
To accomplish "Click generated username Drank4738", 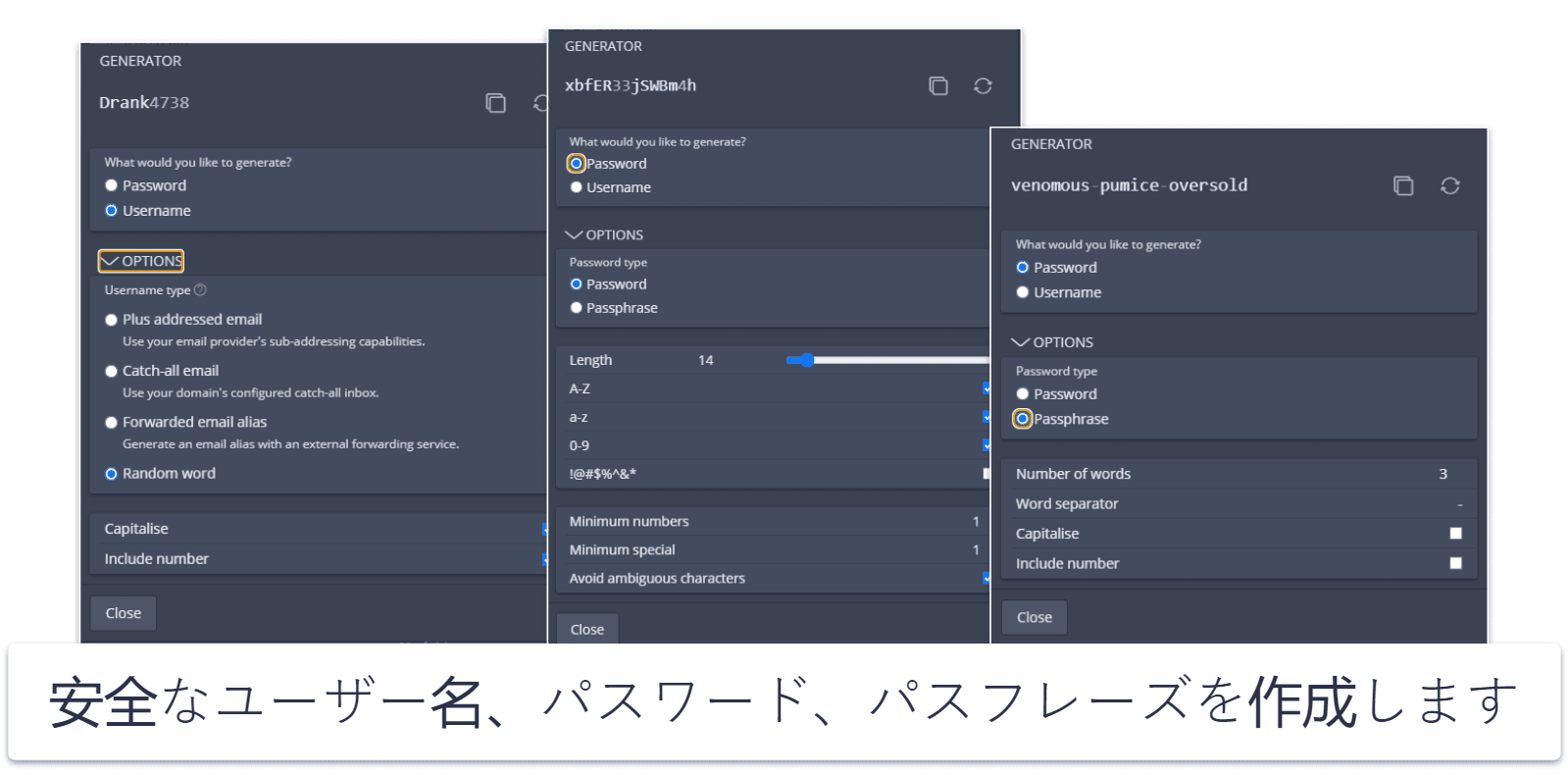I will pyautogui.click(x=144, y=103).
